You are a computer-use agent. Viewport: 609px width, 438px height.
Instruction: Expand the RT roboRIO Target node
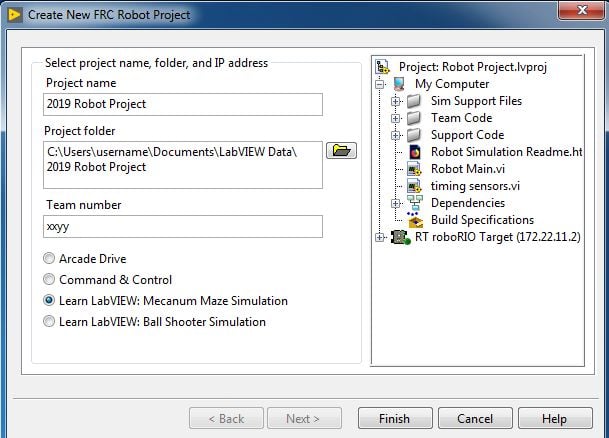(x=380, y=237)
